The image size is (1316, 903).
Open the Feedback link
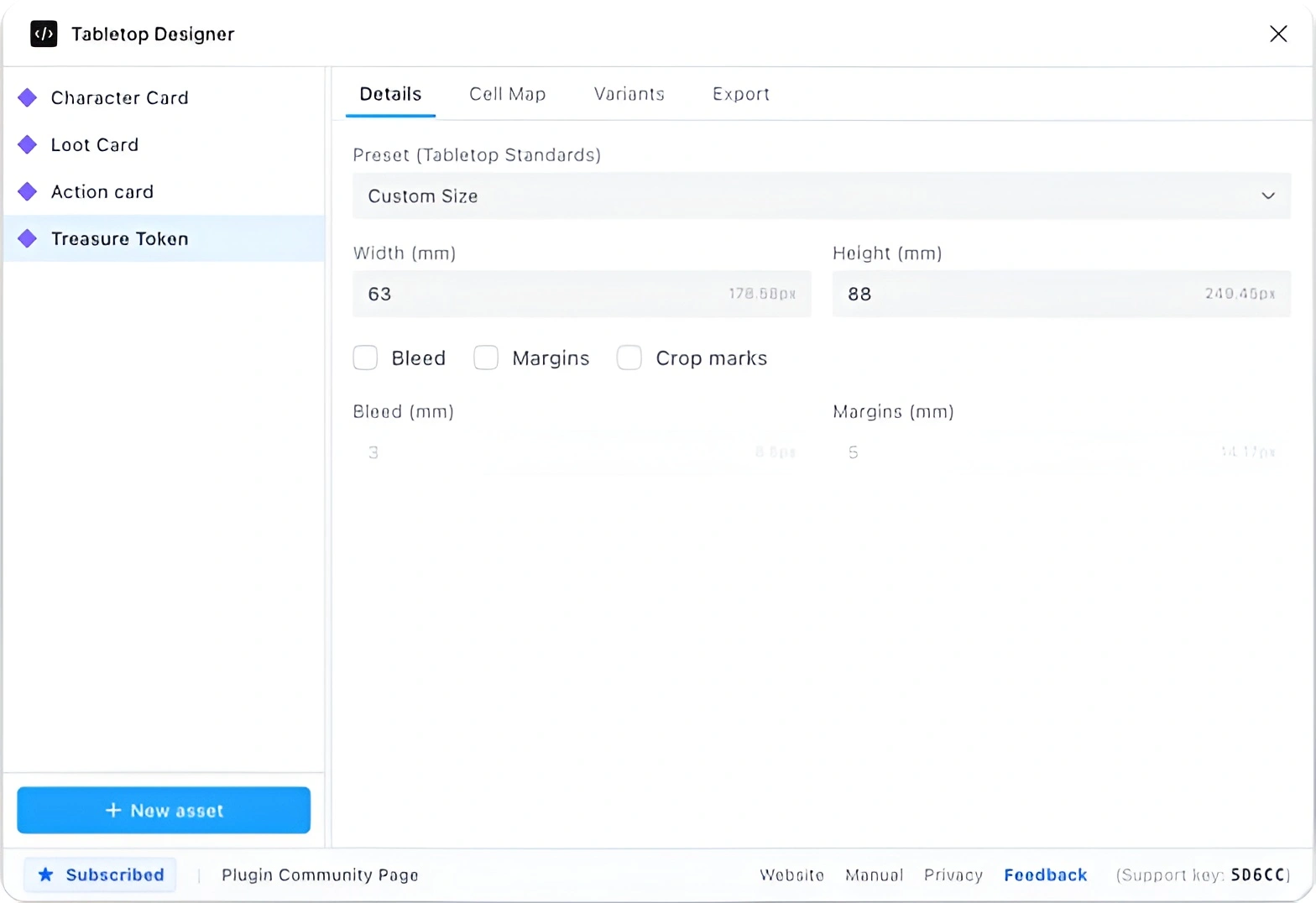(1045, 875)
